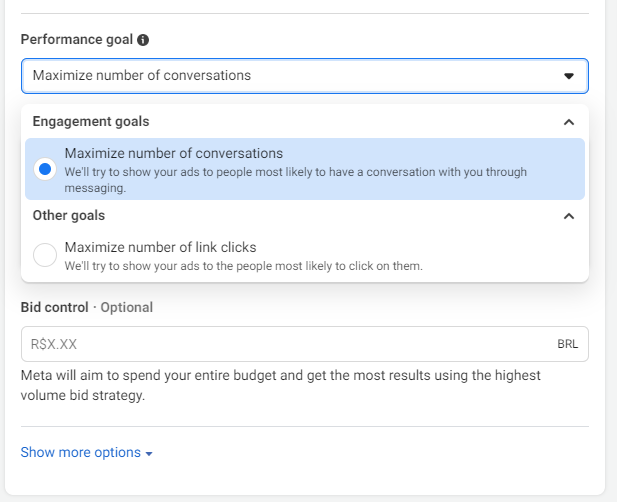Open the Performance goal combo box
The height and width of the screenshot is (502, 617).
305,76
